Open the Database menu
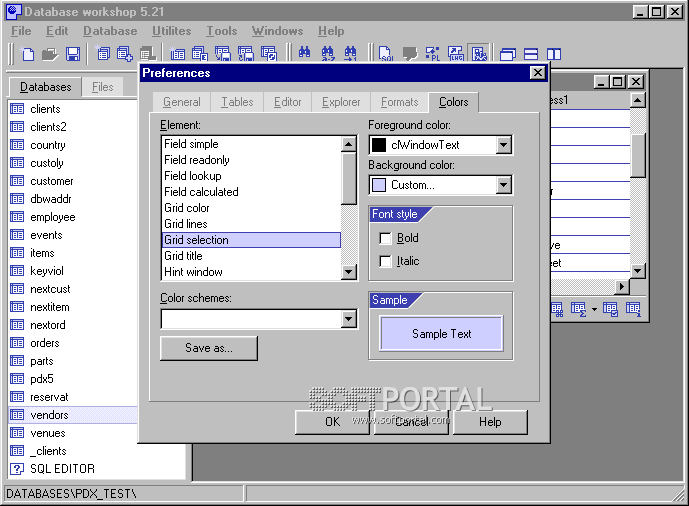 point(110,31)
